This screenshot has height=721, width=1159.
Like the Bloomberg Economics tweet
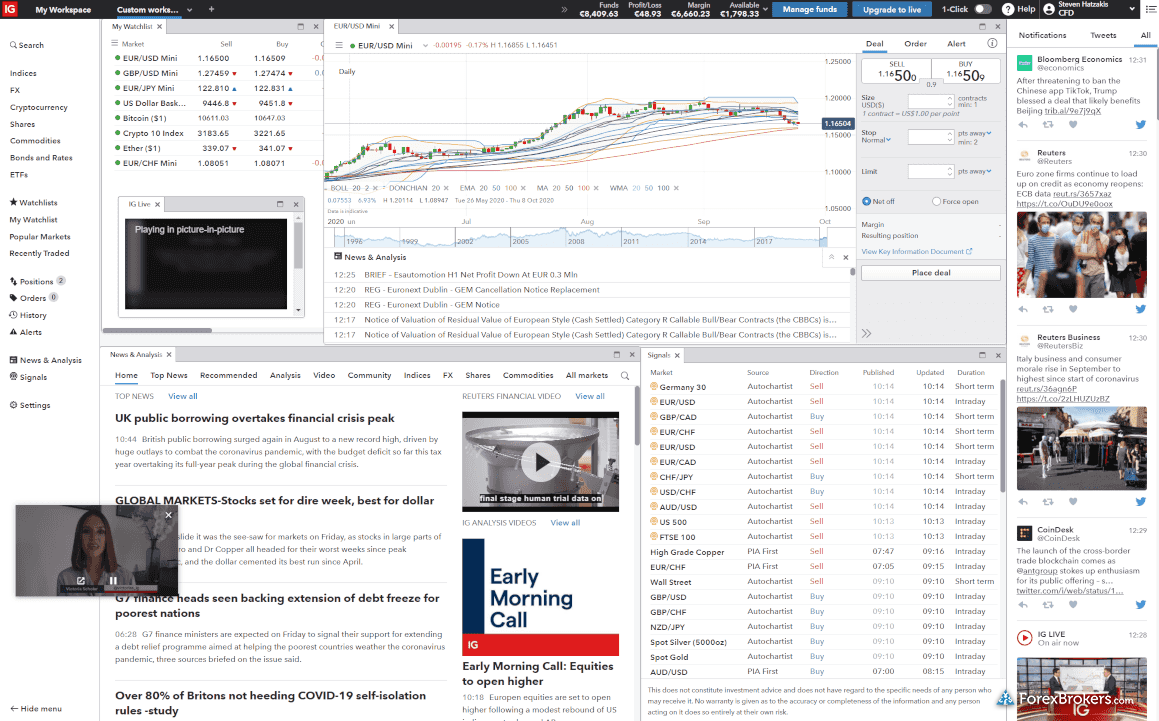(1073, 125)
